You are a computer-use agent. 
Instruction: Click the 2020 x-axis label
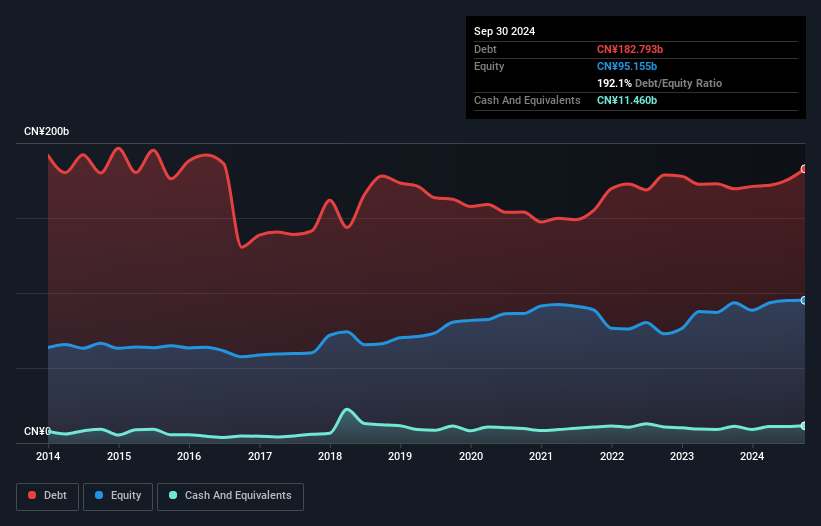pos(471,456)
